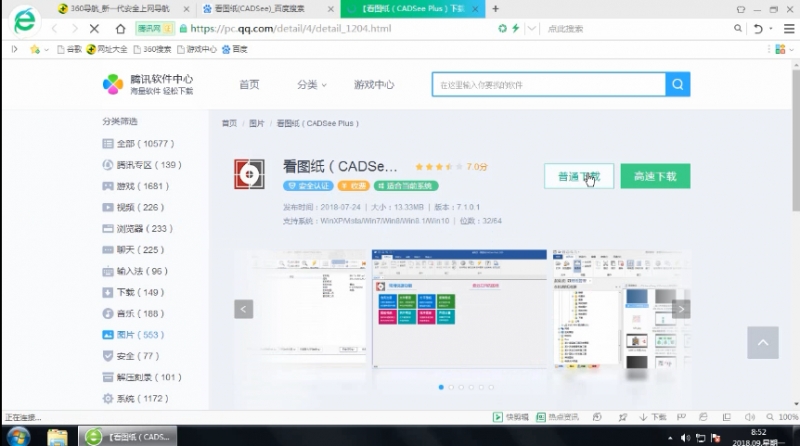
Task: Click the 图片 breadcrumb link
Action: (257, 123)
